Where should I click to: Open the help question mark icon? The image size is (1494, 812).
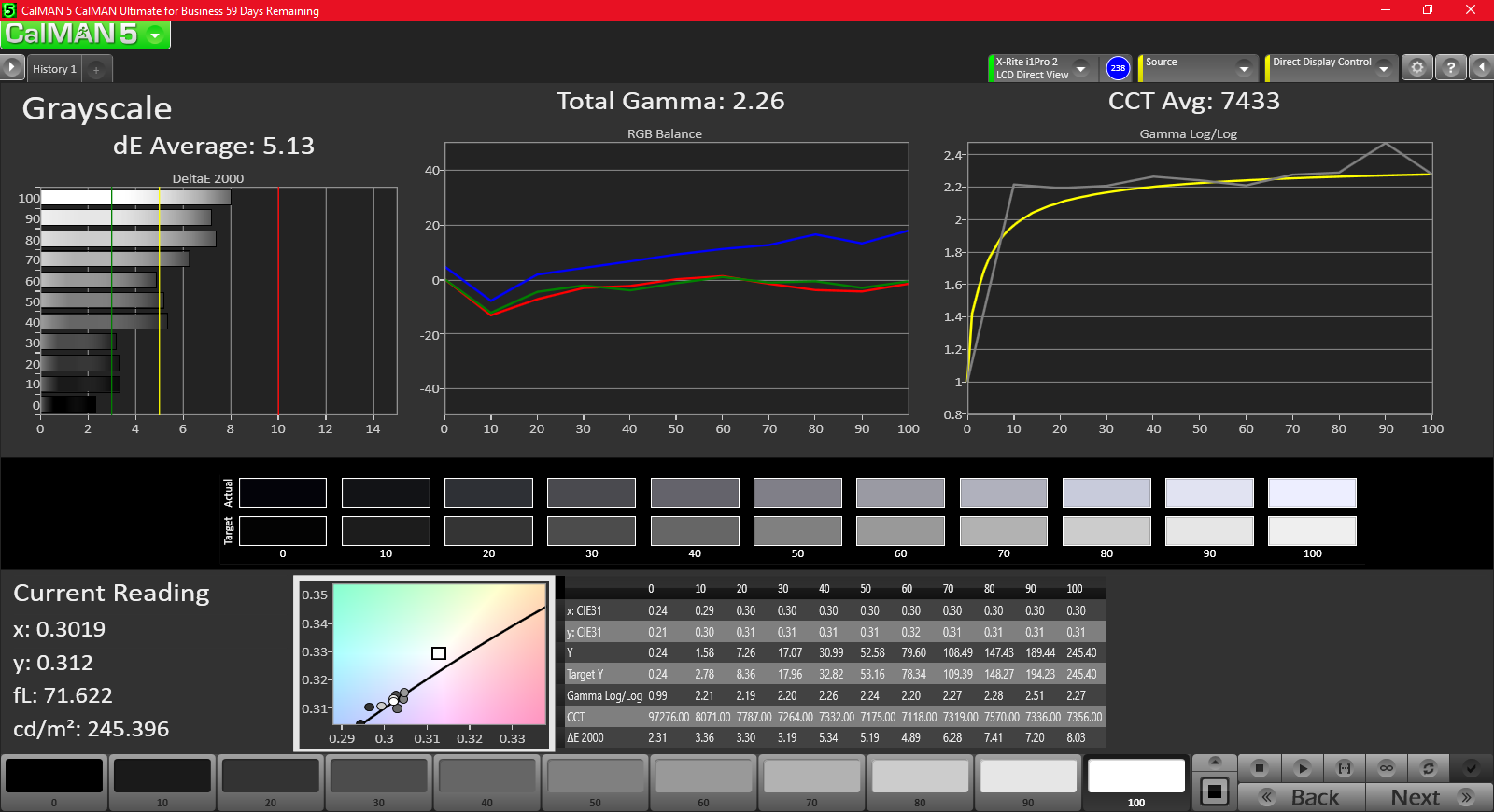click(1450, 68)
